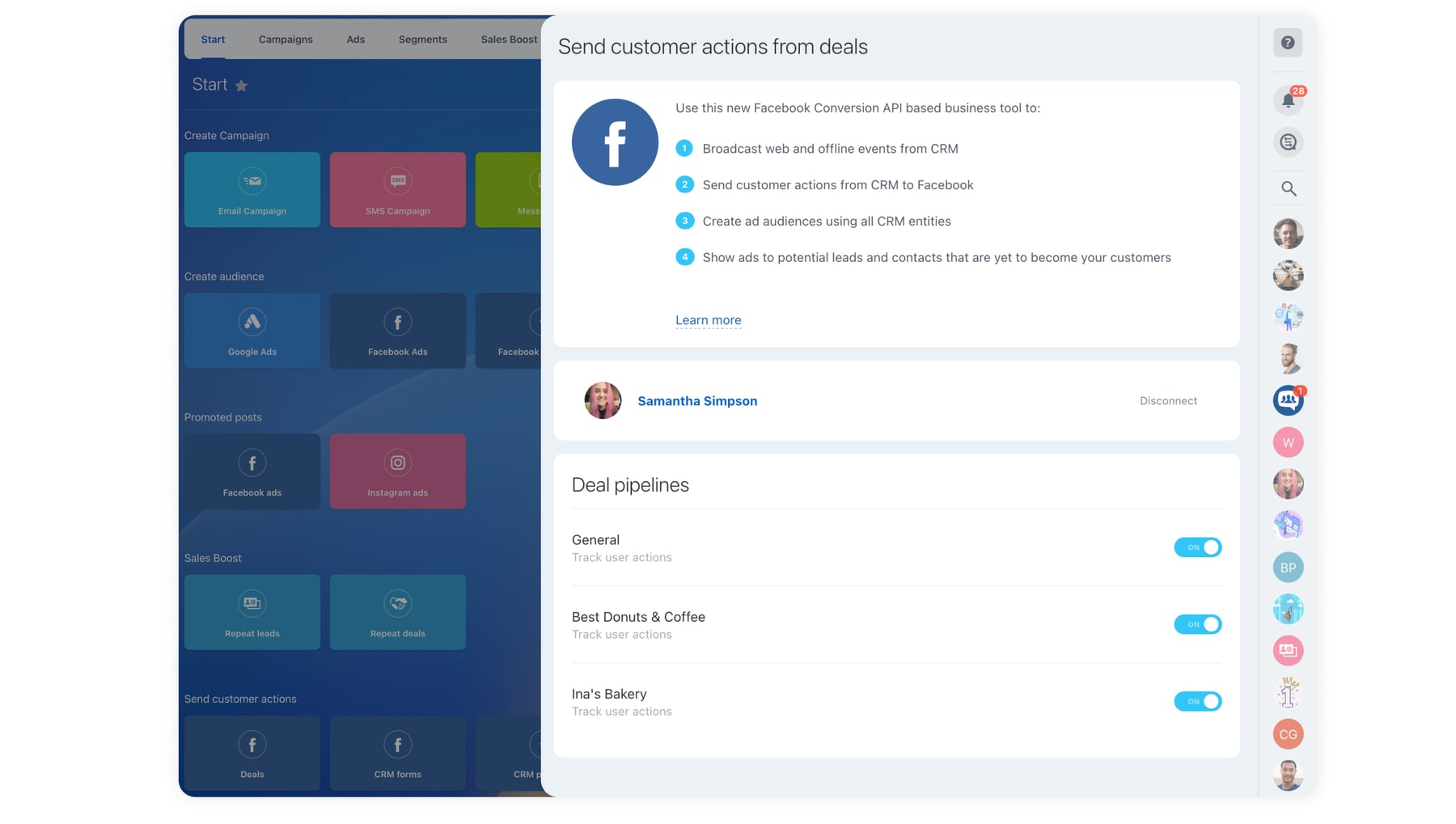Click the search magnifier icon
This screenshot has width=1456, height=824.
[1288, 189]
